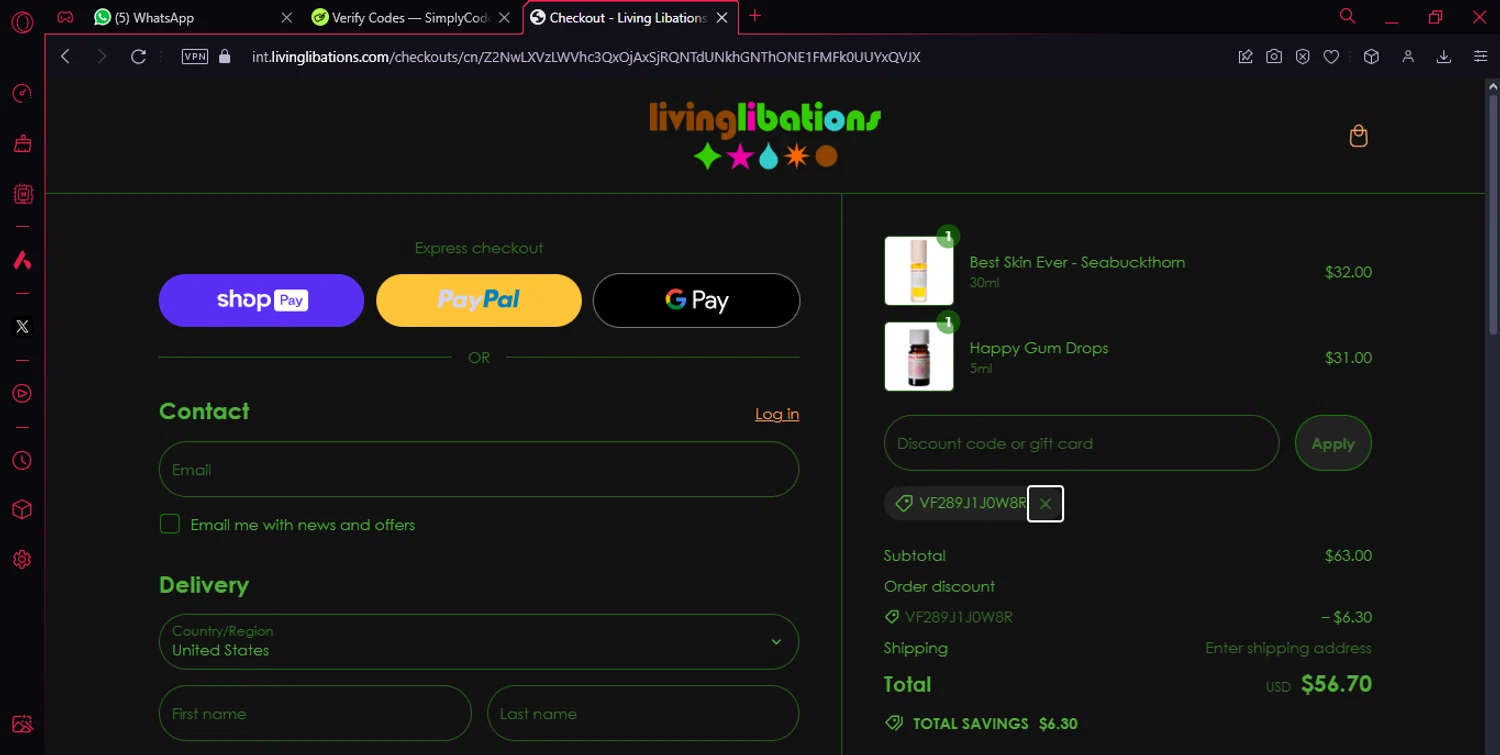Click the Apply discount button
This screenshot has width=1500, height=755.
coord(1333,443)
